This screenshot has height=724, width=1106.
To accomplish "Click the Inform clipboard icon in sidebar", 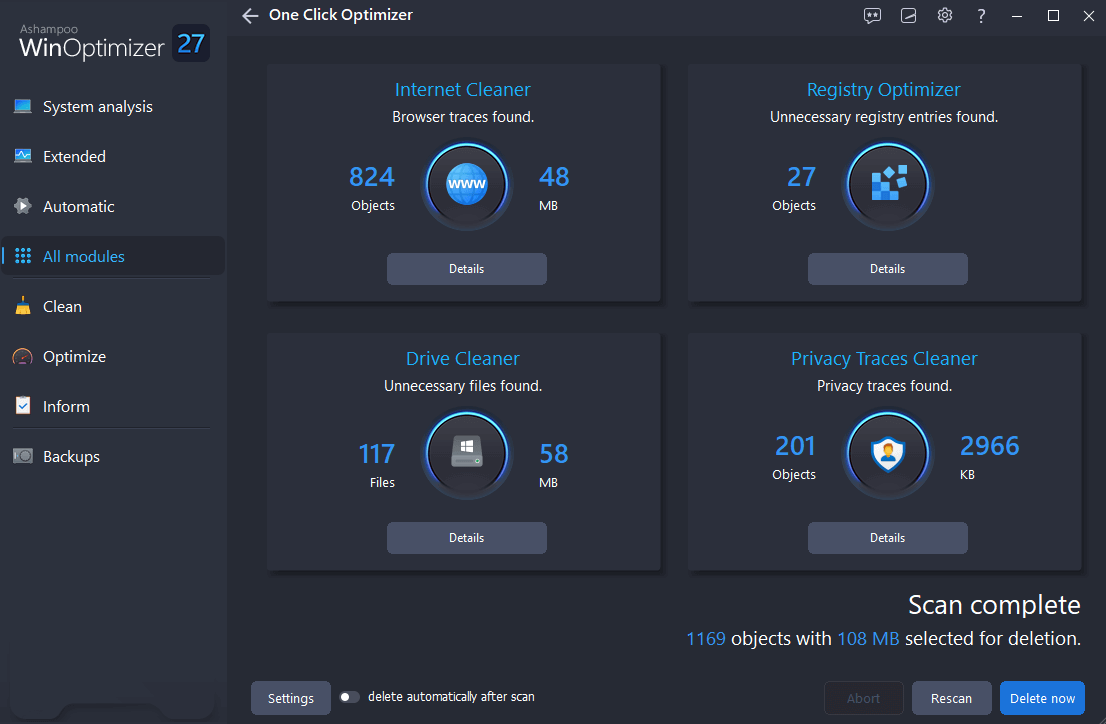I will pos(22,406).
